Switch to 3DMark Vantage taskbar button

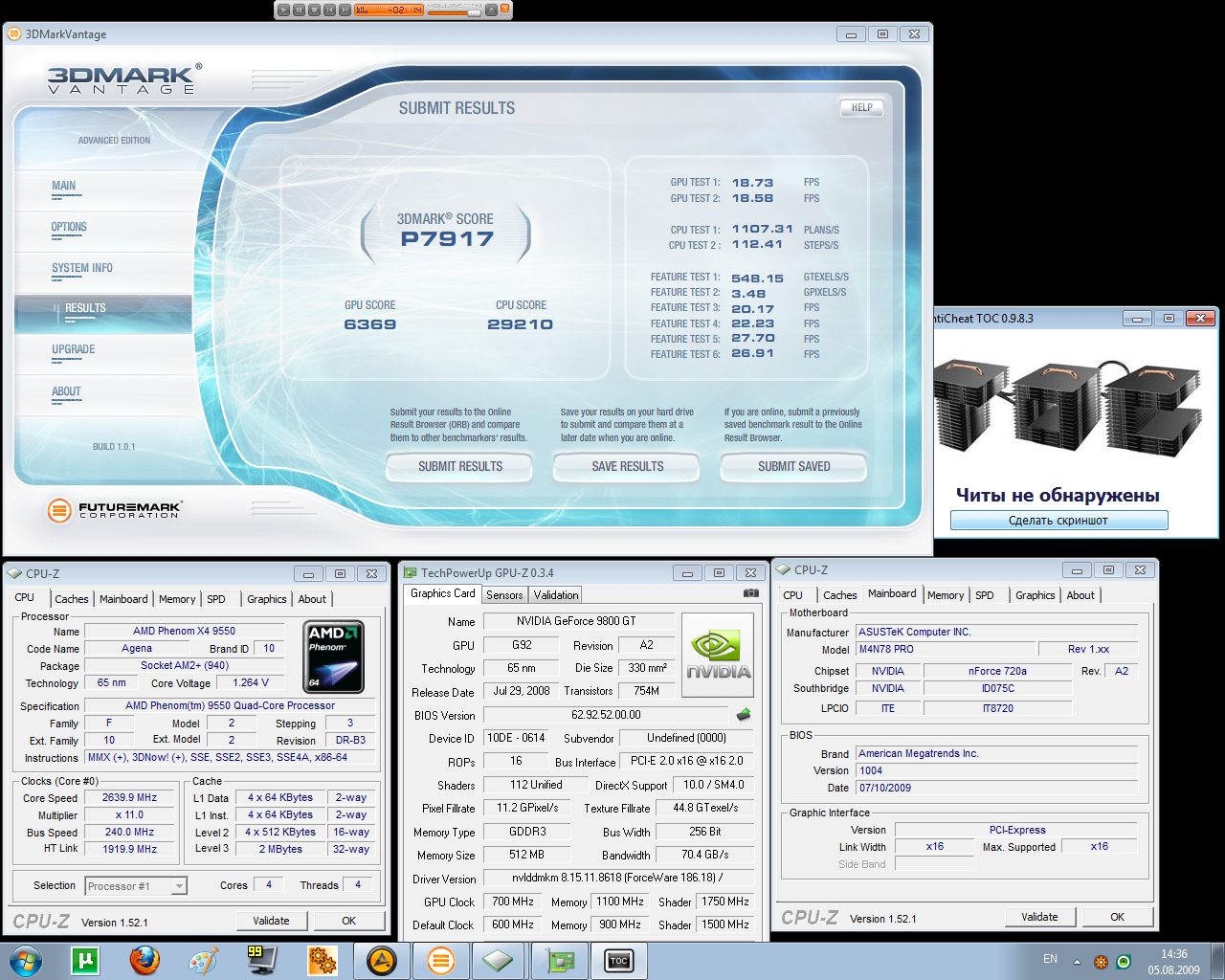(440, 961)
